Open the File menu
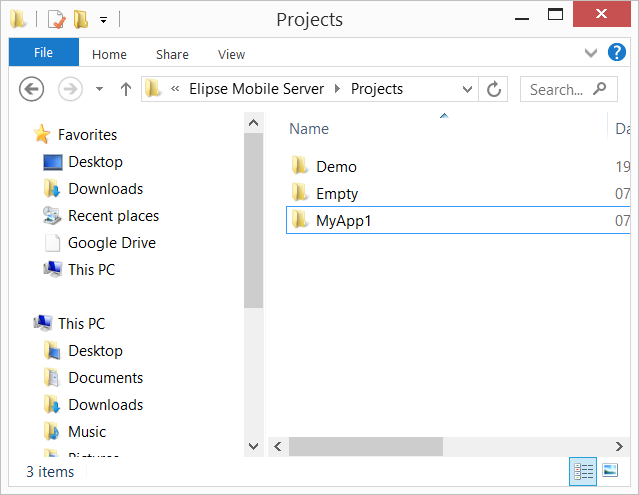 [x=44, y=53]
